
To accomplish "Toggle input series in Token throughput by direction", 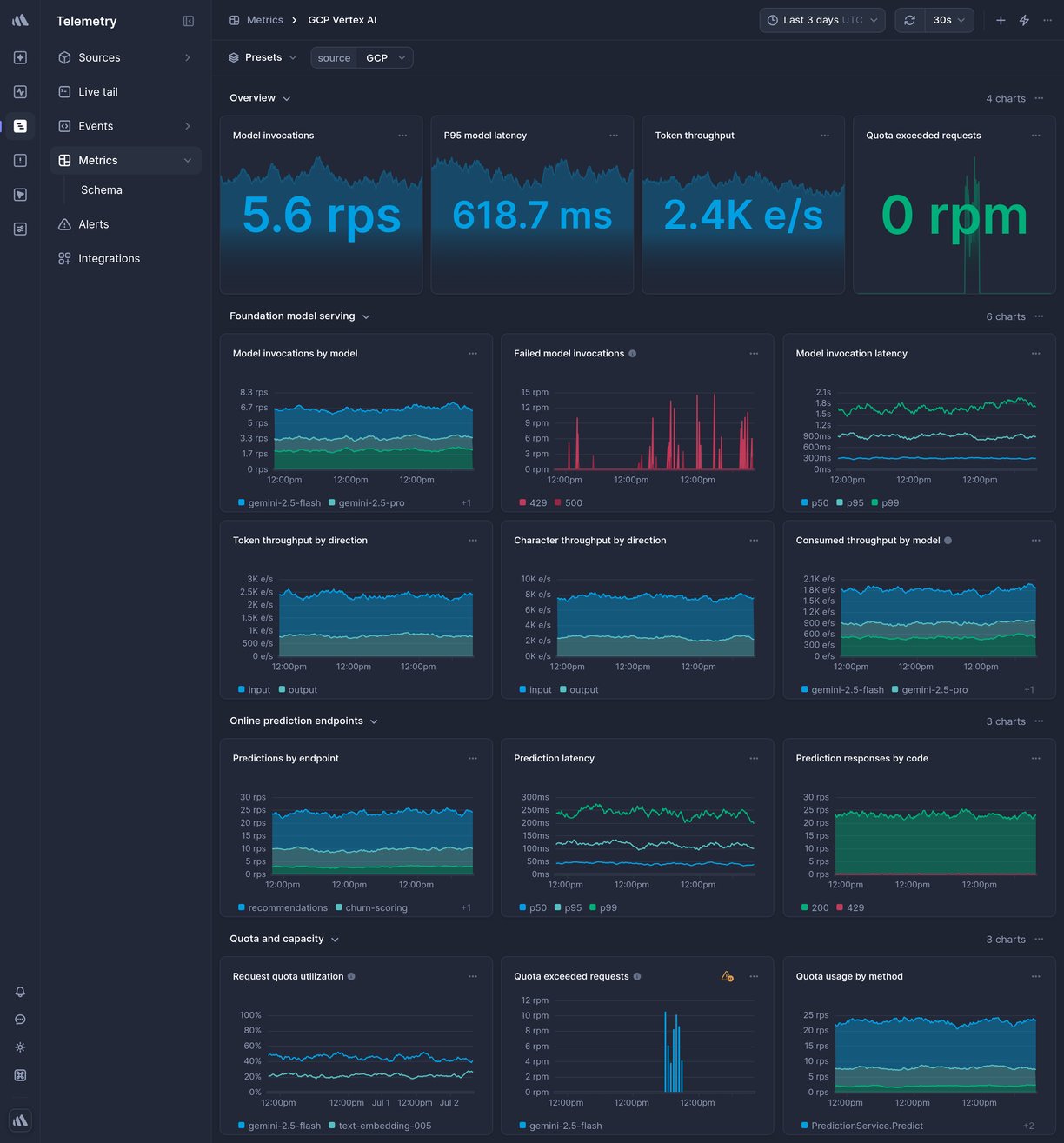I will 254,690.
